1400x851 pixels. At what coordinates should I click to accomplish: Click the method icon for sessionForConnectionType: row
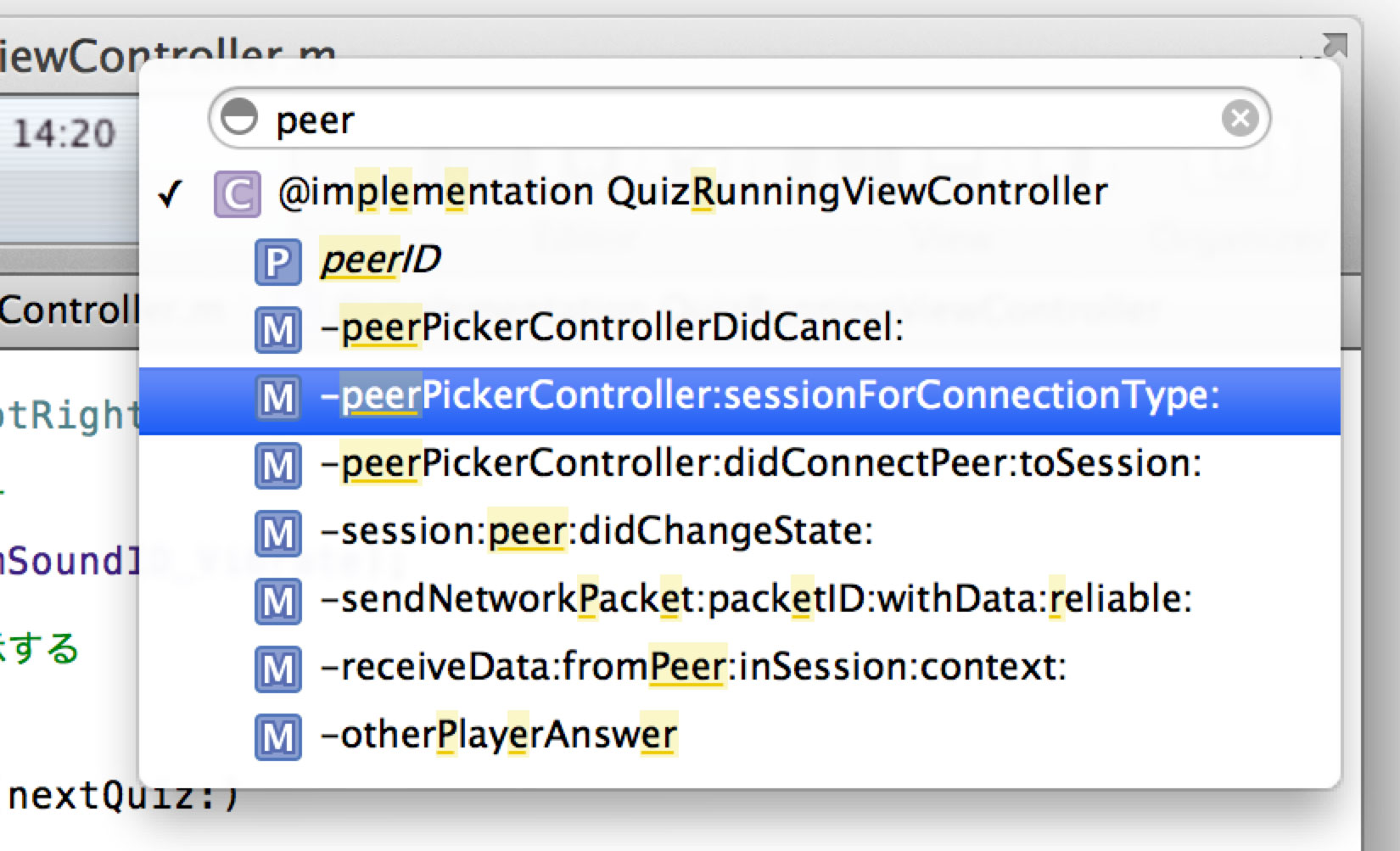click(x=277, y=398)
